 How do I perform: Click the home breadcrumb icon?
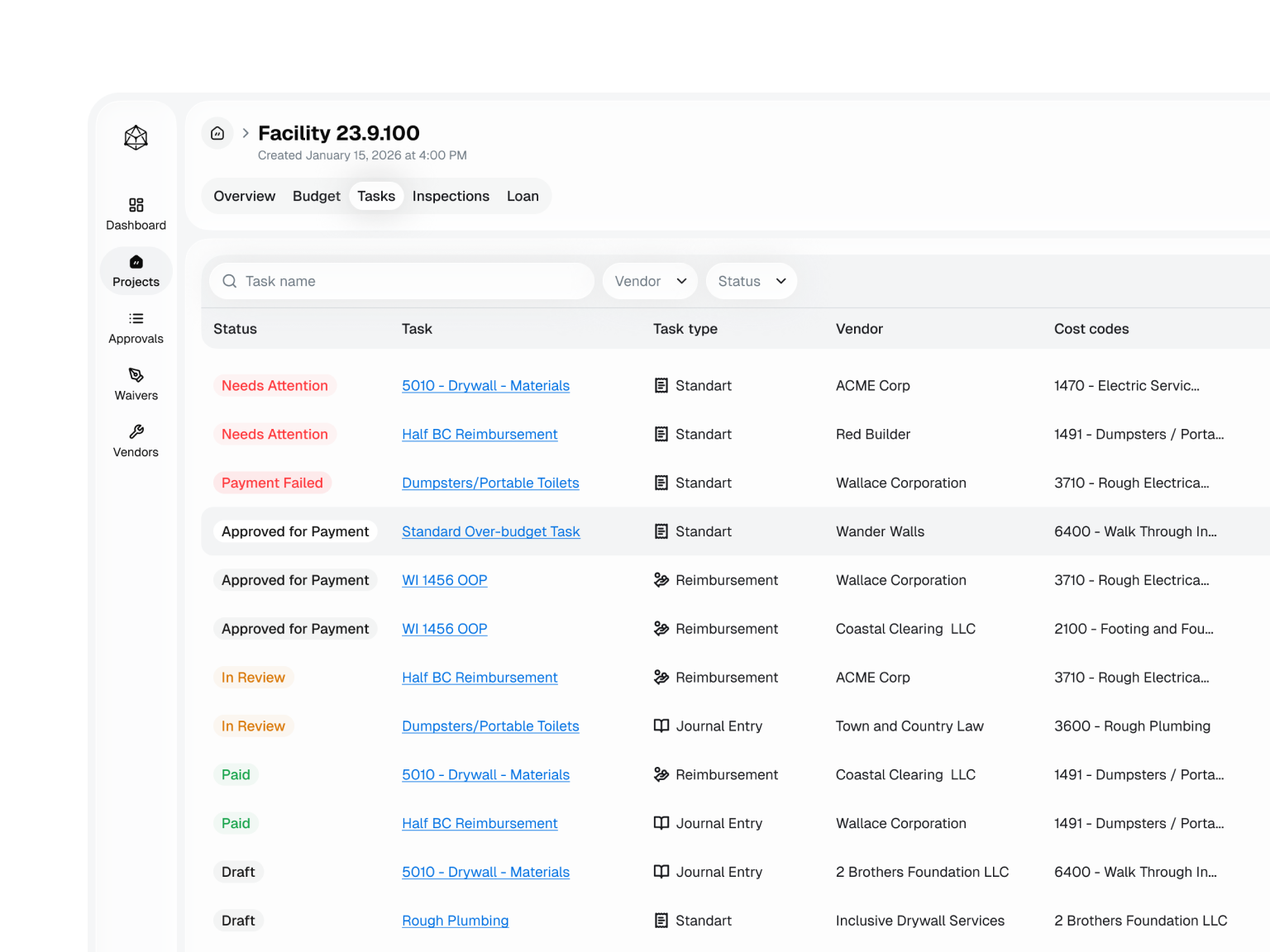tap(217, 133)
